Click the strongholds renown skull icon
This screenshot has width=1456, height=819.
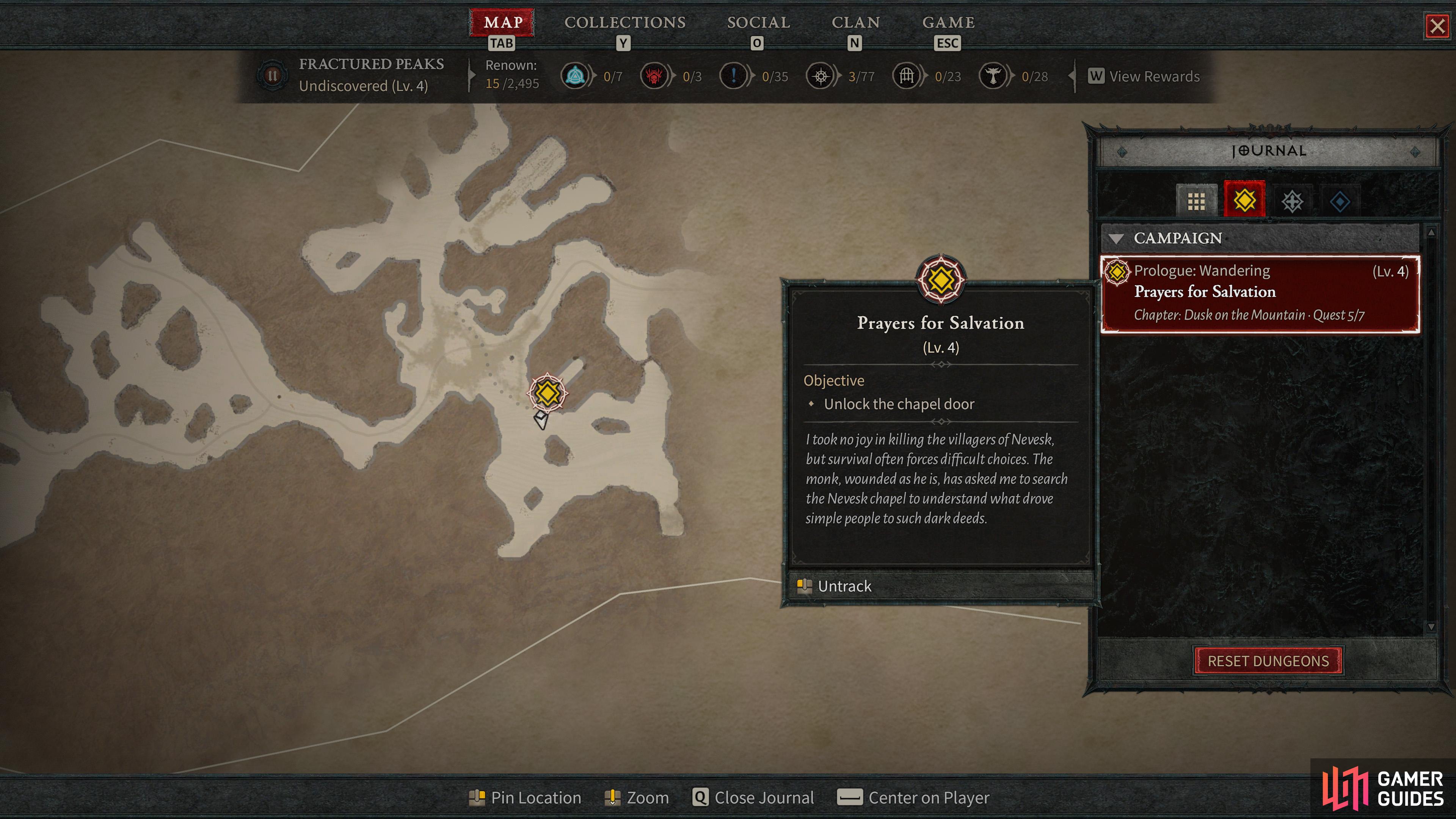(x=654, y=76)
